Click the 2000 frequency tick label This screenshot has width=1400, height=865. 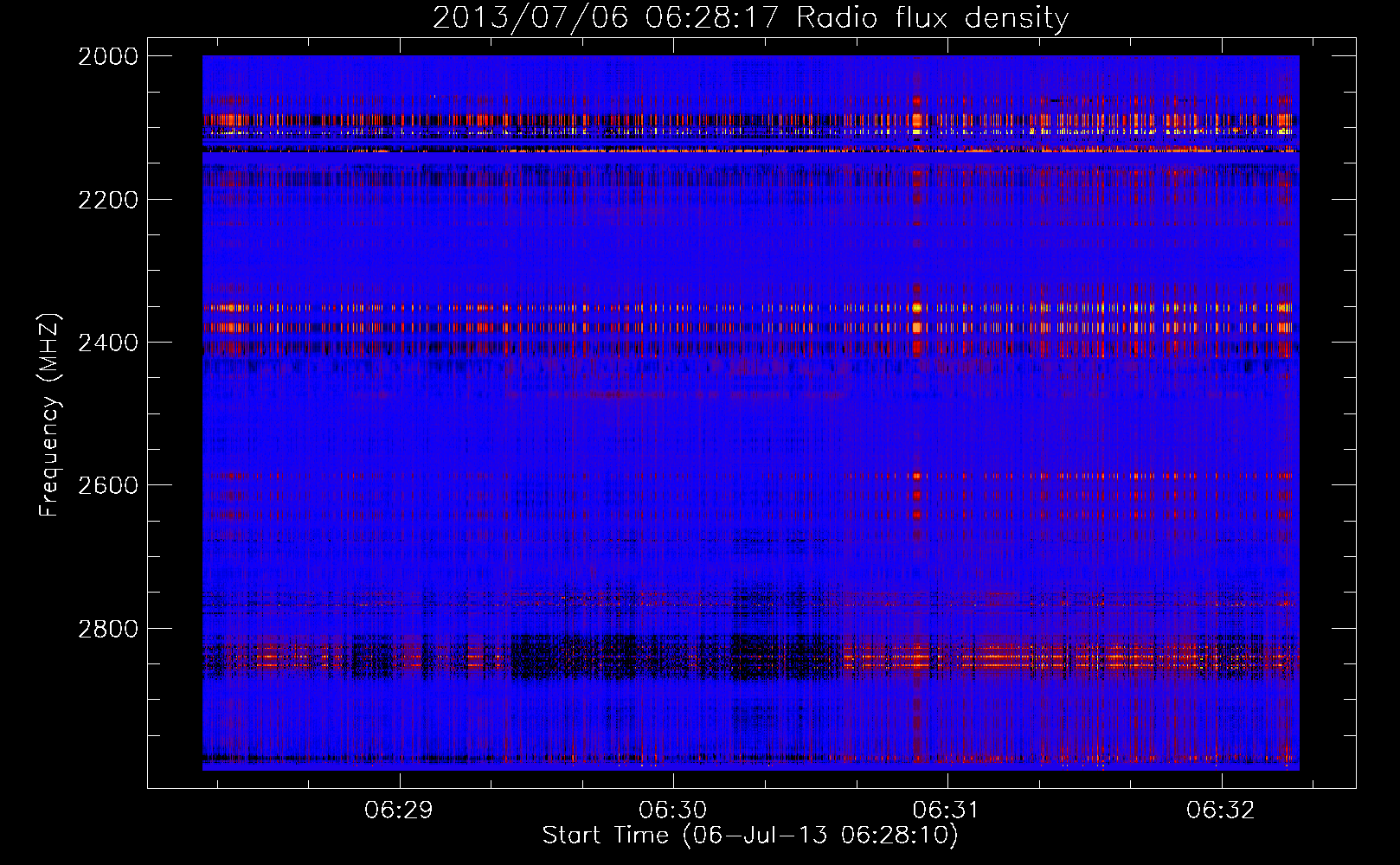(108, 56)
